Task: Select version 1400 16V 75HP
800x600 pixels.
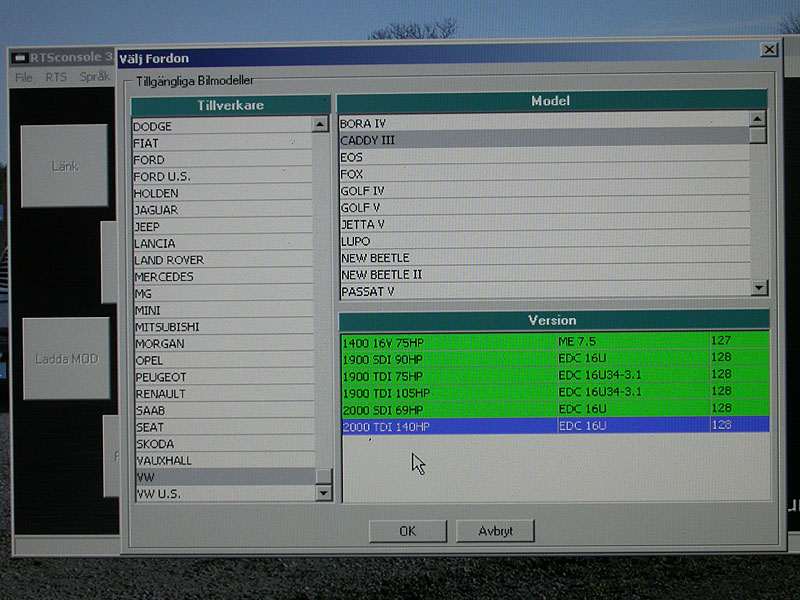Action: click(555, 341)
